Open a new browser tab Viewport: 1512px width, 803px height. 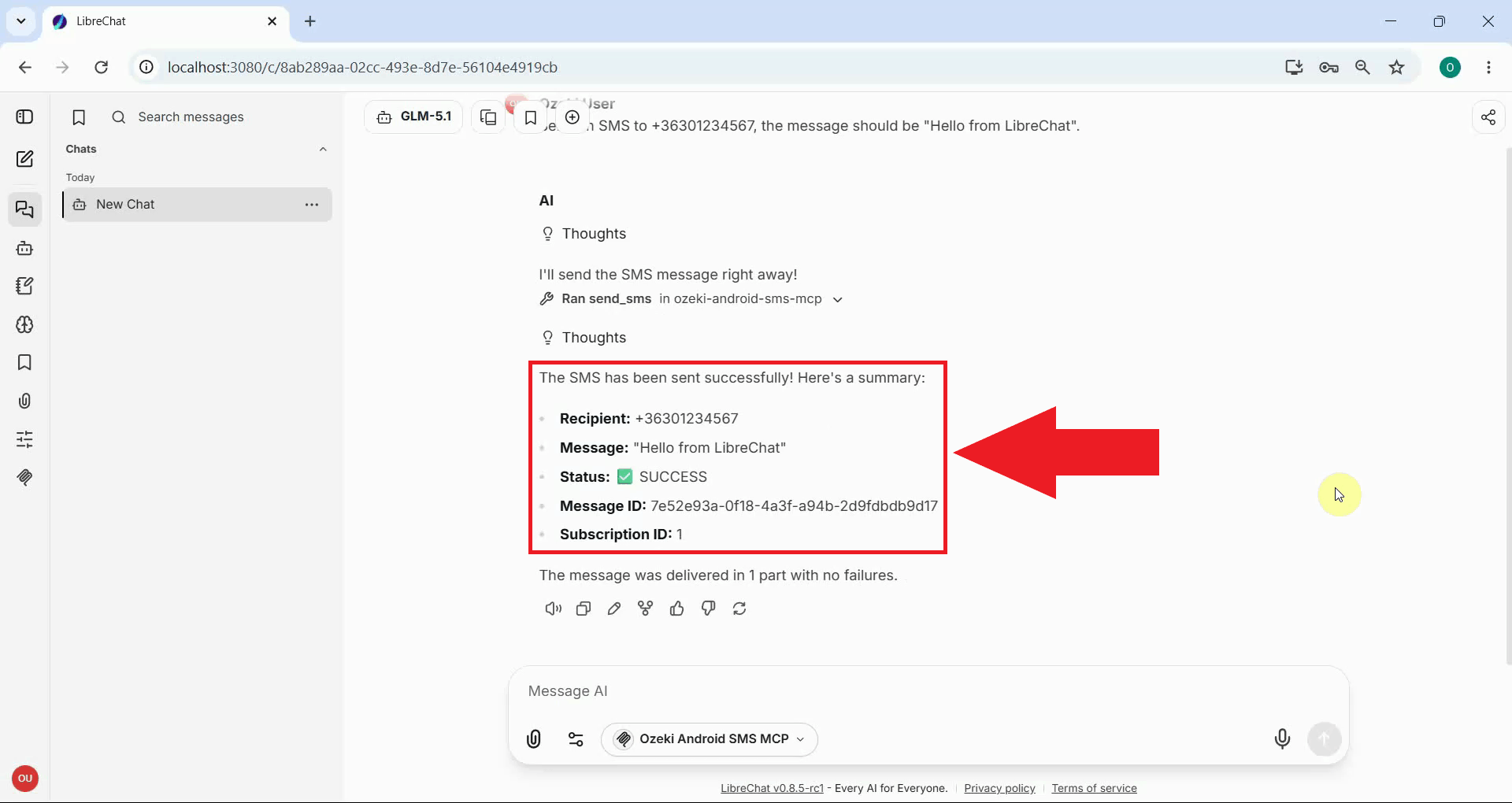[x=310, y=21]
